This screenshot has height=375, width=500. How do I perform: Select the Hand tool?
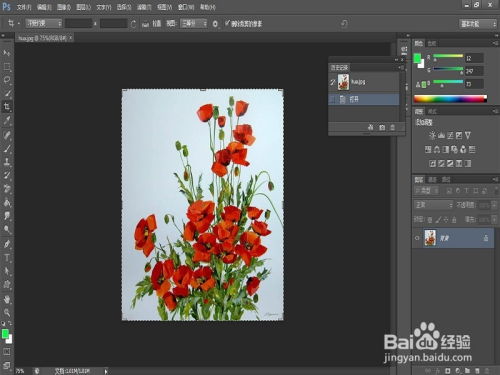7,299
